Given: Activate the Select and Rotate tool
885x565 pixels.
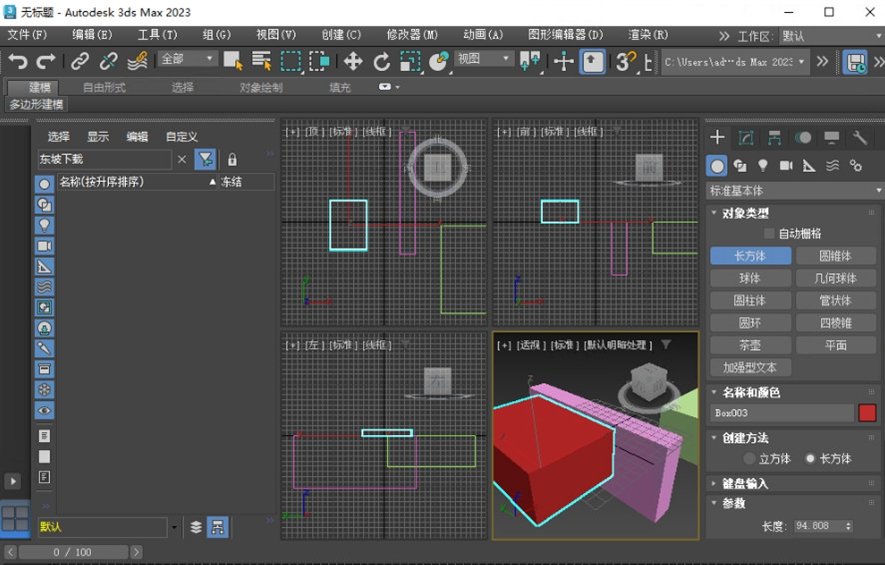Looking at the screenshot, I should click(x=382, y=61).
